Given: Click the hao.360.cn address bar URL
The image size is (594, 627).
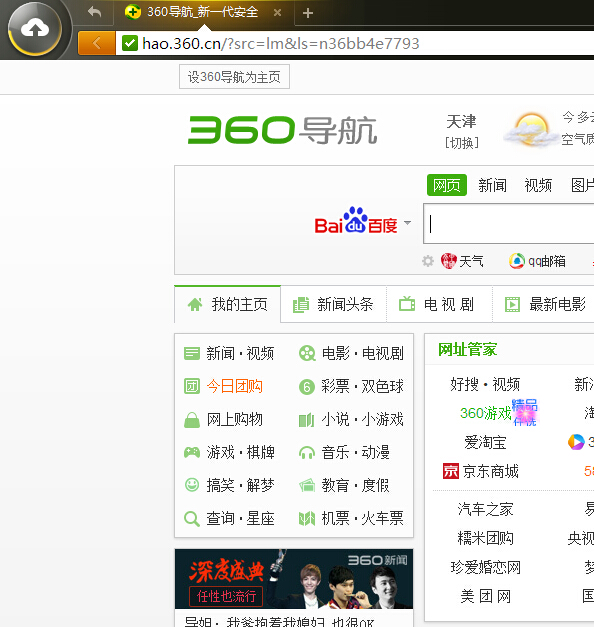Looking at the screenshot, I should point(281,43).
